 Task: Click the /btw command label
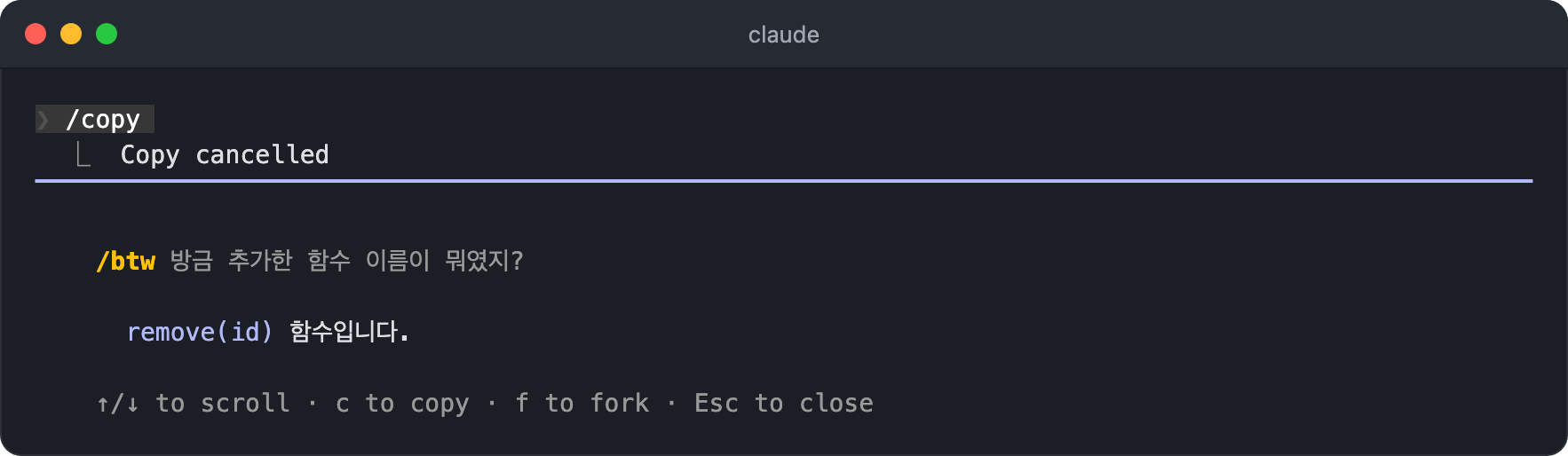(125, 261)
